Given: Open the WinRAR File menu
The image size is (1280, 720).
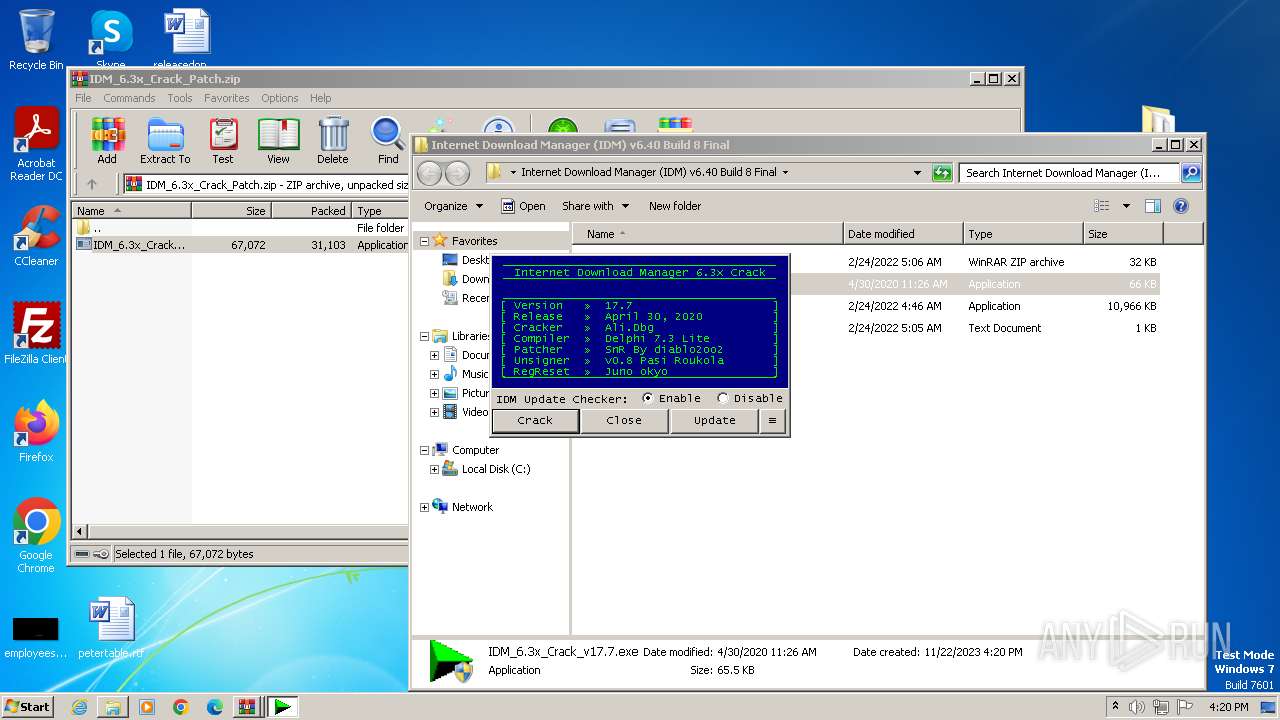Looking at the screenshot, I should click(83, 98).
